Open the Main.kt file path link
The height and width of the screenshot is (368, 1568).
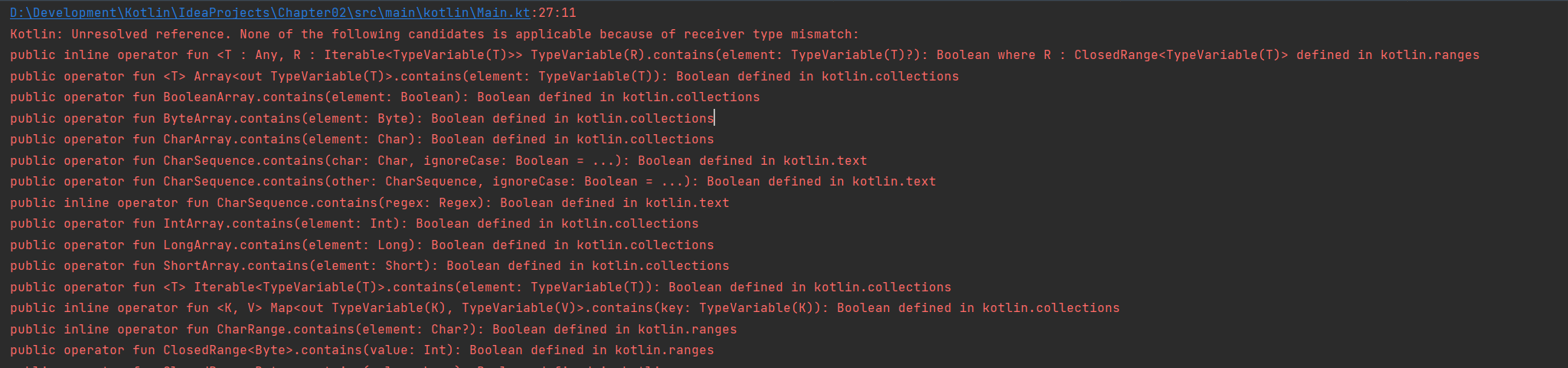[269, 13]
